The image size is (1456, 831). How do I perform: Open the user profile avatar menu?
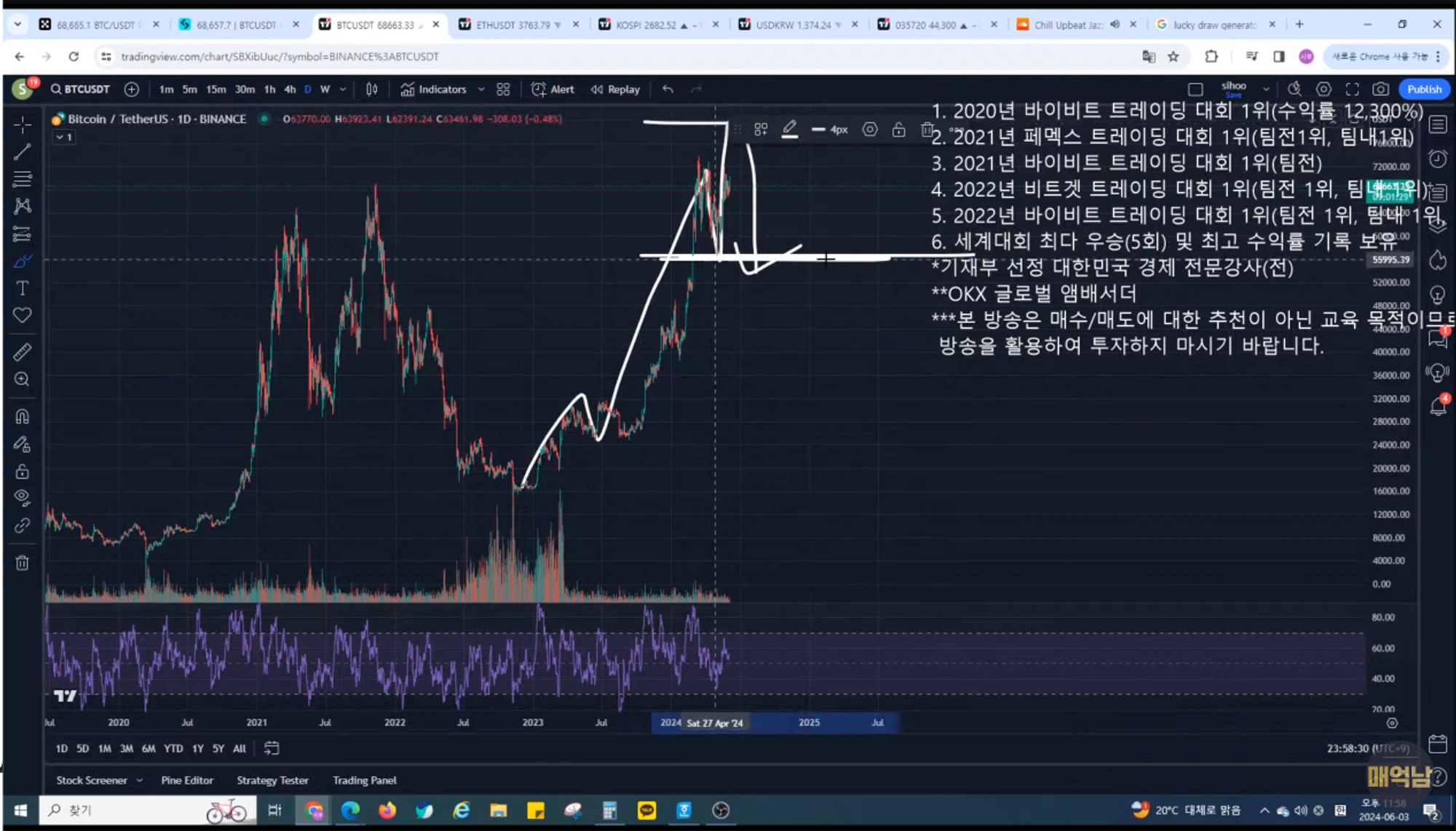click(x=23, y=89)
